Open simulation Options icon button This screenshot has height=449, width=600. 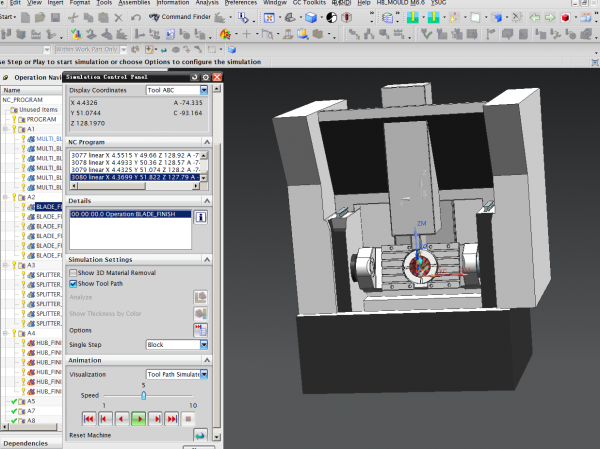tap(201, 329)
